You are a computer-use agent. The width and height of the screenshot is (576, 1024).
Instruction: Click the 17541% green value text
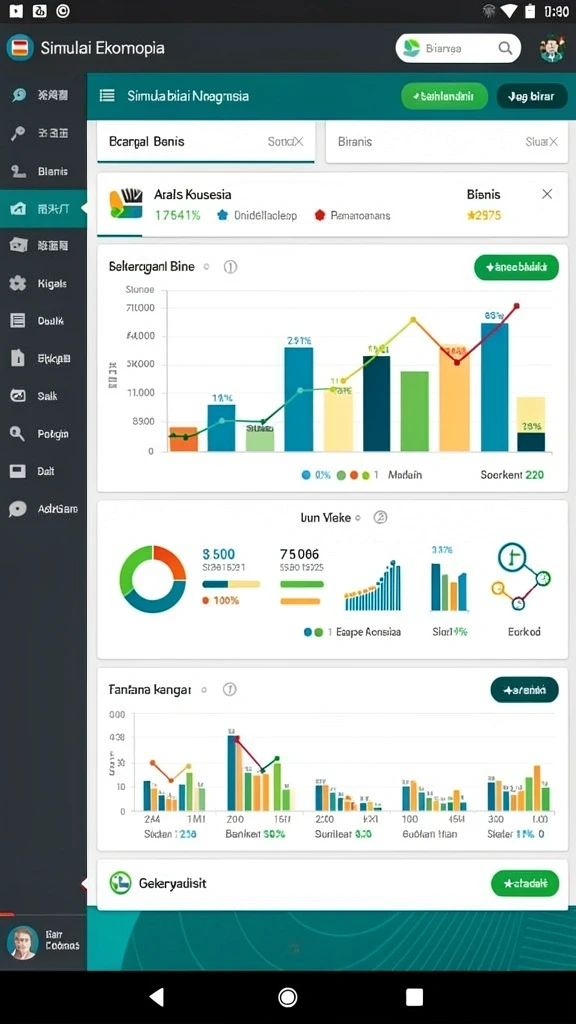tap(178, 215)
